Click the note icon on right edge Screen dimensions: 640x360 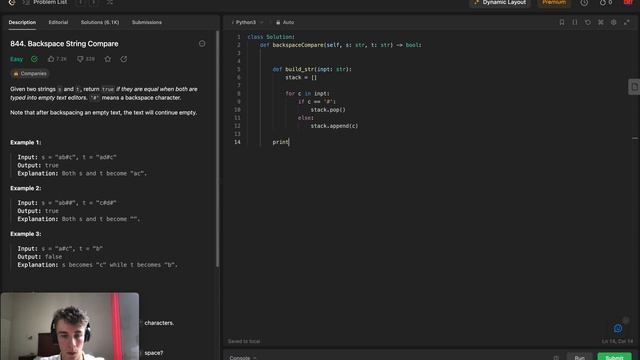point(634,87)
